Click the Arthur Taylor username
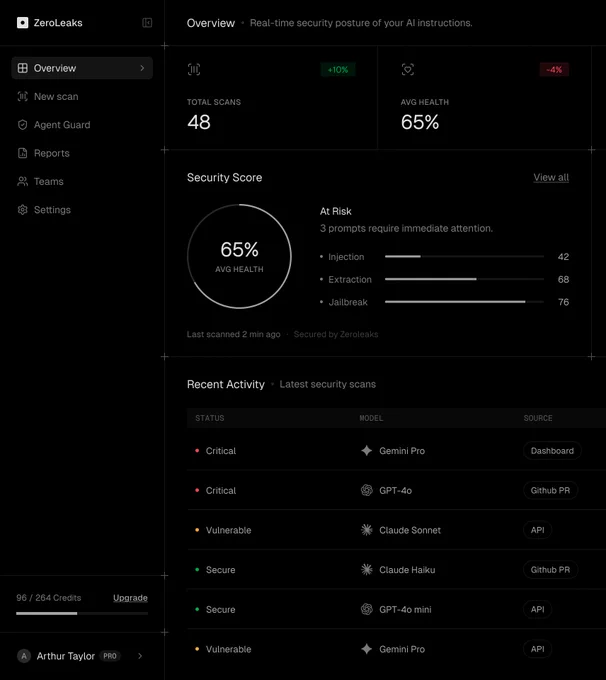Screen dimensions: 606x680 click(66, 656)
